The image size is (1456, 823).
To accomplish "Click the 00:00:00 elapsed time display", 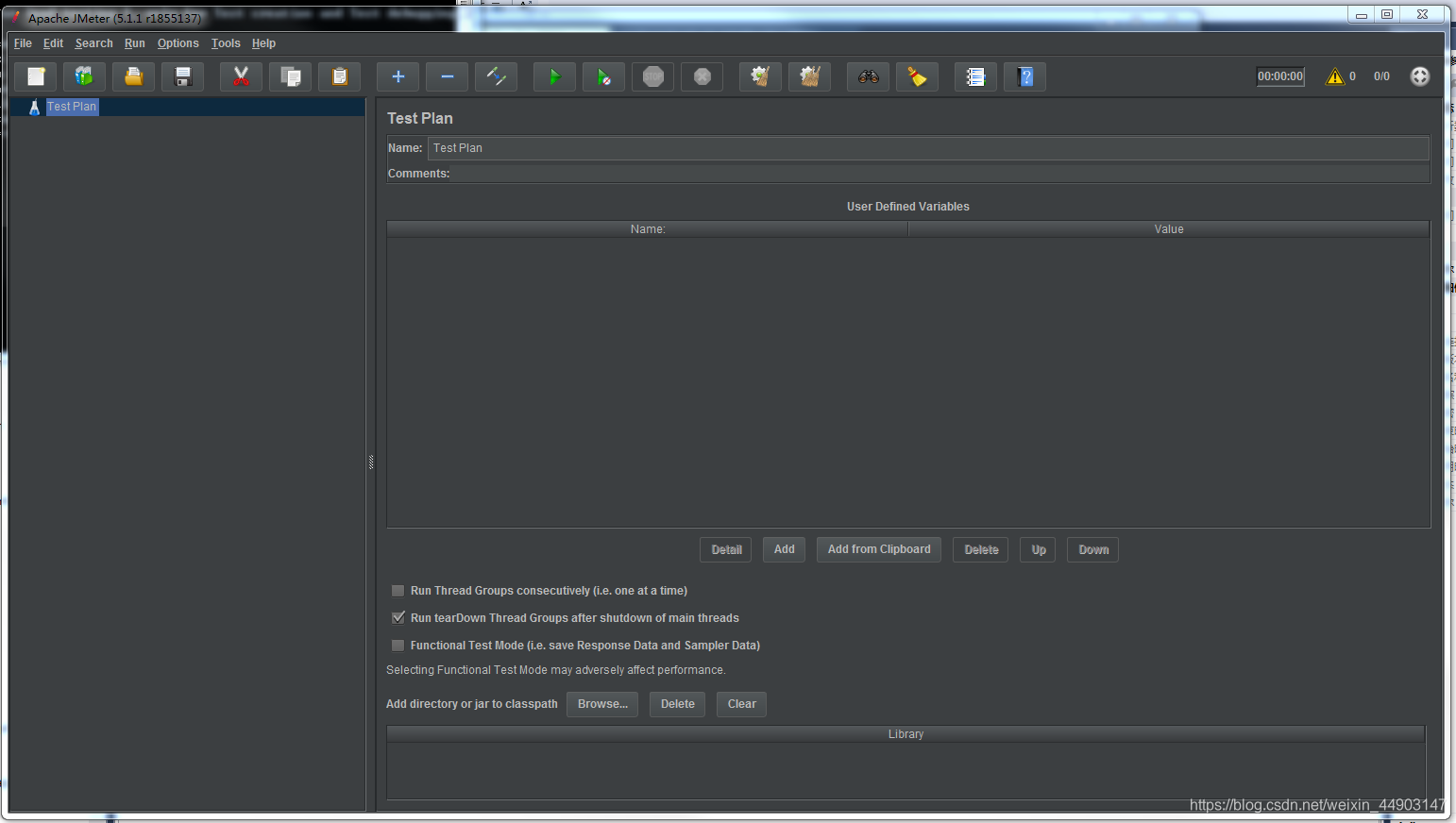I will (1280, 76).
